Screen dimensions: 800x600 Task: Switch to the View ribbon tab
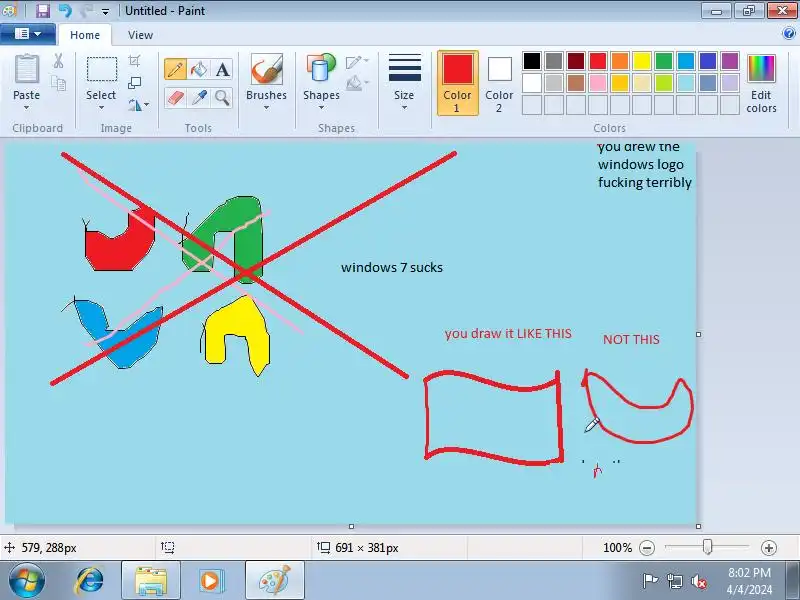click(x=140, y=35)
